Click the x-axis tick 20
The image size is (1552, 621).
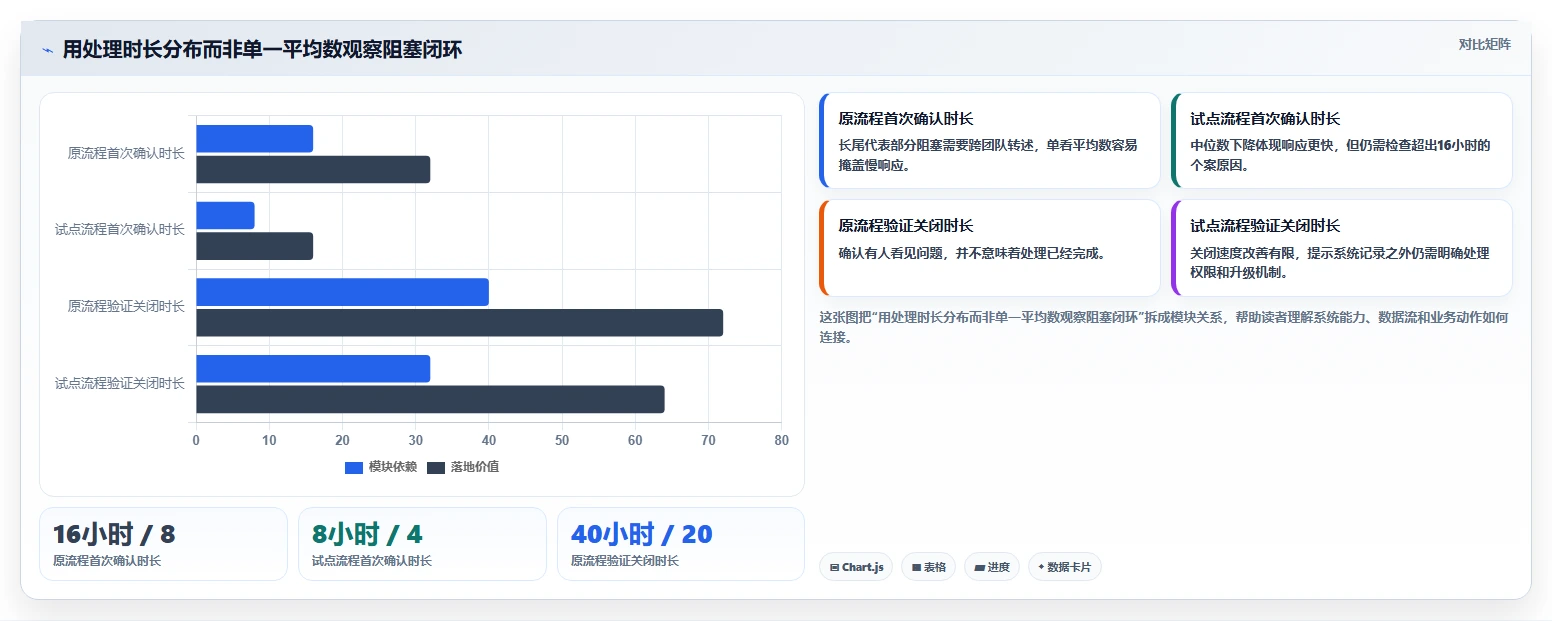click(x=342, y=440)
